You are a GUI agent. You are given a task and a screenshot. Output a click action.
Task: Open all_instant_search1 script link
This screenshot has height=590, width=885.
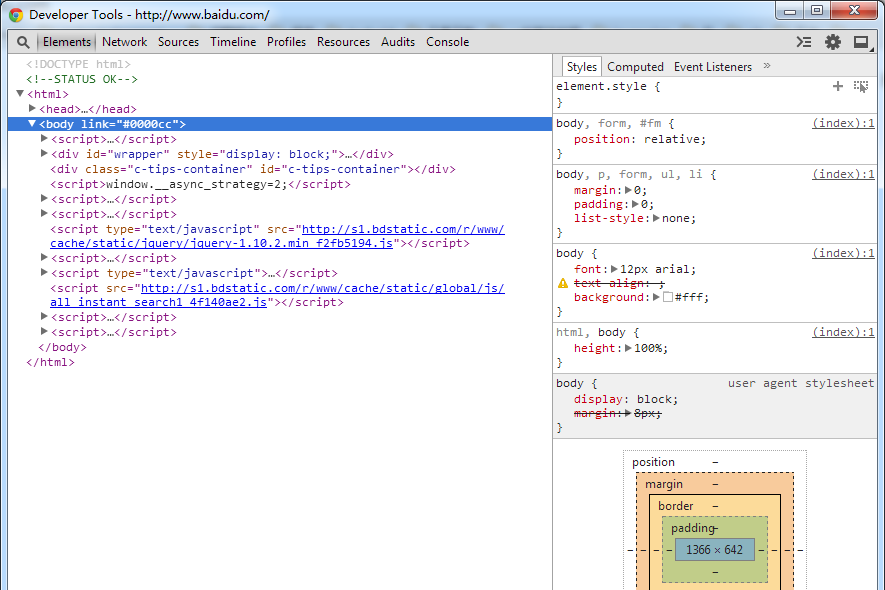click(277, 295)
